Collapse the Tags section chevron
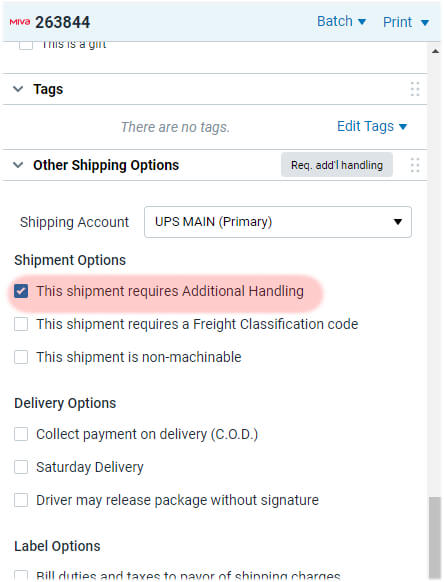The height and width of the screenshot is (582, 444). point(18,89)
